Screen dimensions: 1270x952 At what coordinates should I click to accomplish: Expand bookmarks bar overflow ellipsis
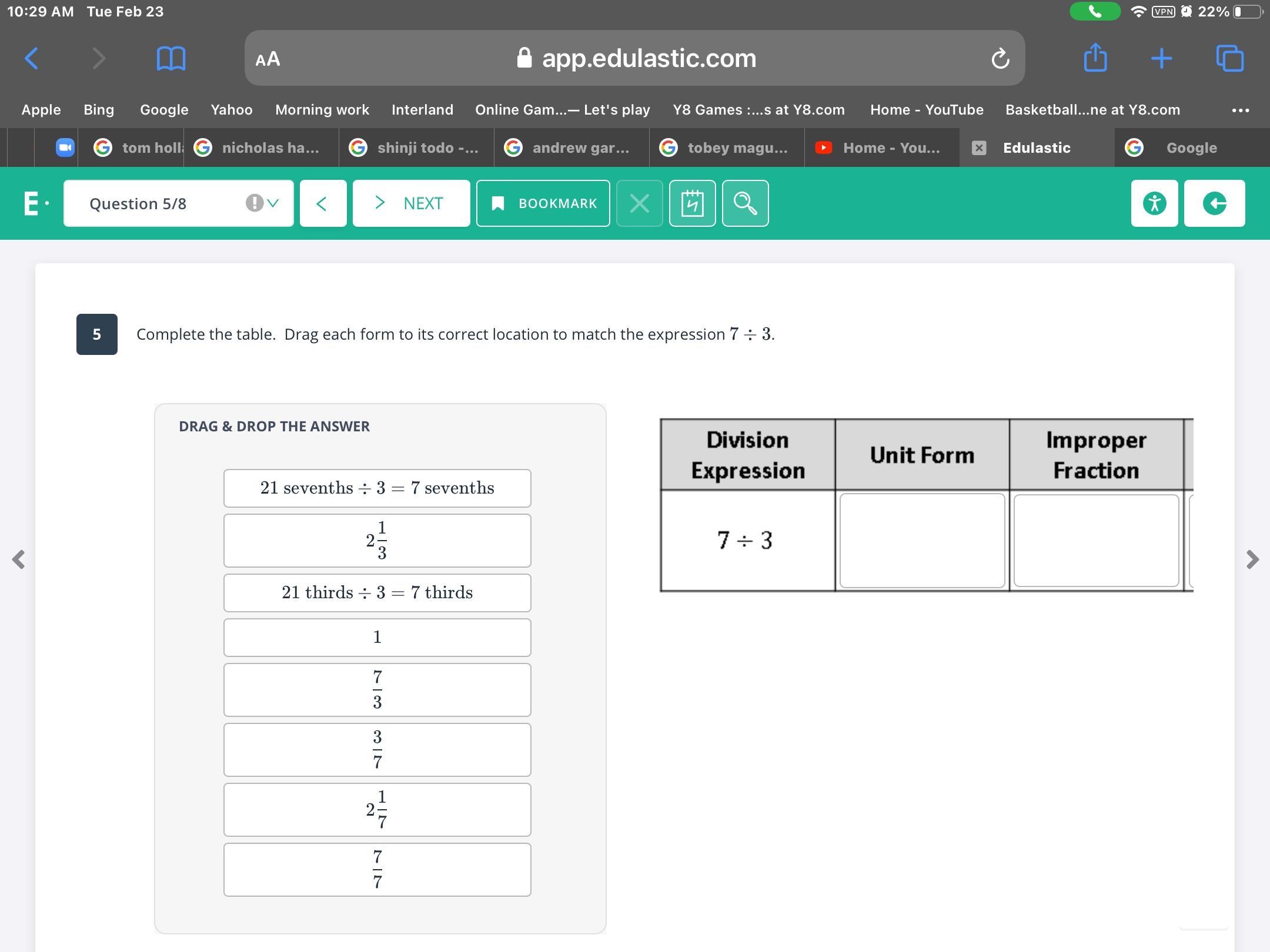1240,110
